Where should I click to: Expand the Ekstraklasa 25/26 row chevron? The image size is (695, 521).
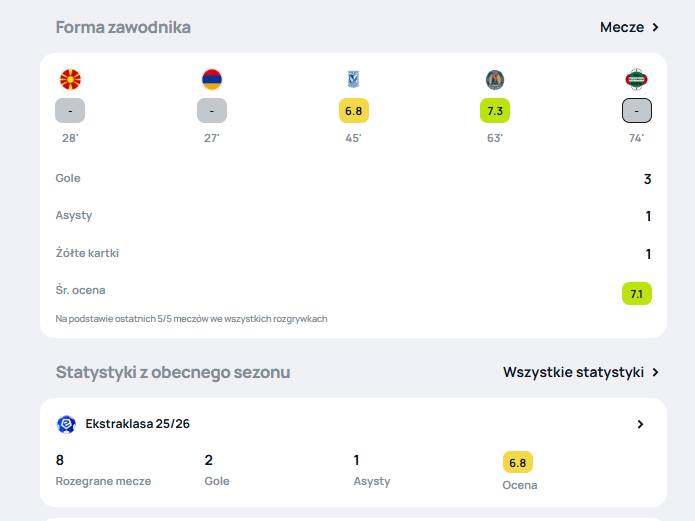click(x=640, y=424)
